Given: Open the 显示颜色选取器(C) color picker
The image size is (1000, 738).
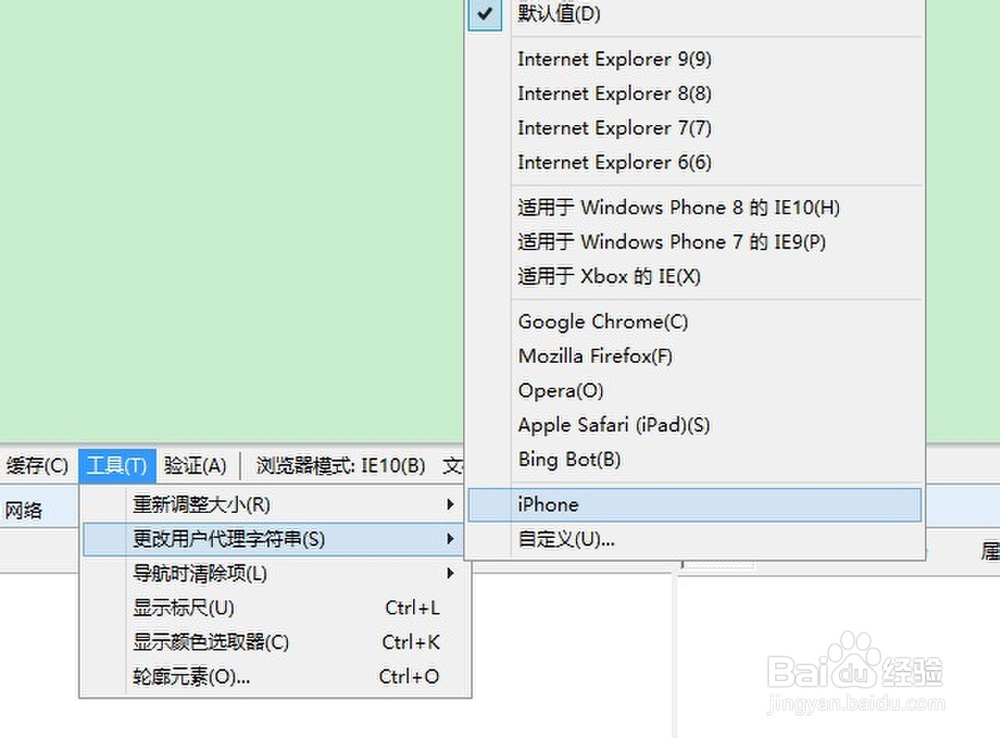Looking at the screenshot, I should click(x=210, y=642).
